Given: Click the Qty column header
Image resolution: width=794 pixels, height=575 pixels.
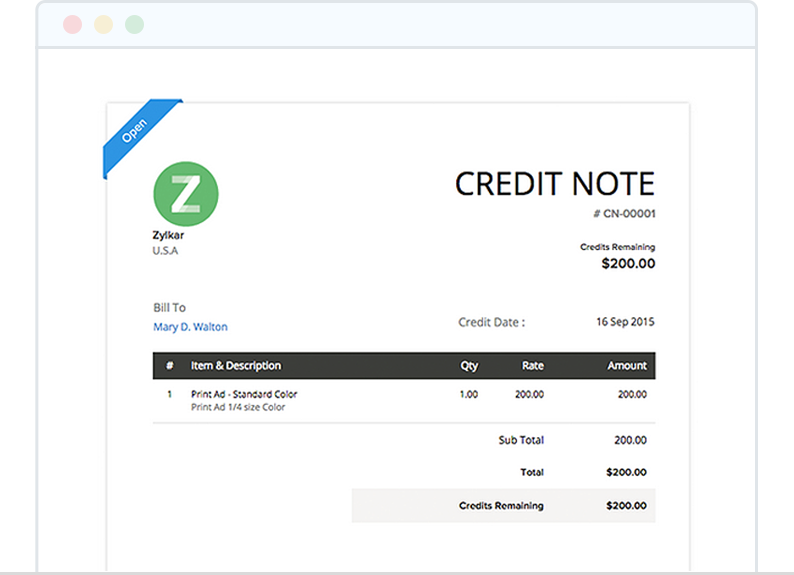Looking at the screenshot, I should pos(469,365).
